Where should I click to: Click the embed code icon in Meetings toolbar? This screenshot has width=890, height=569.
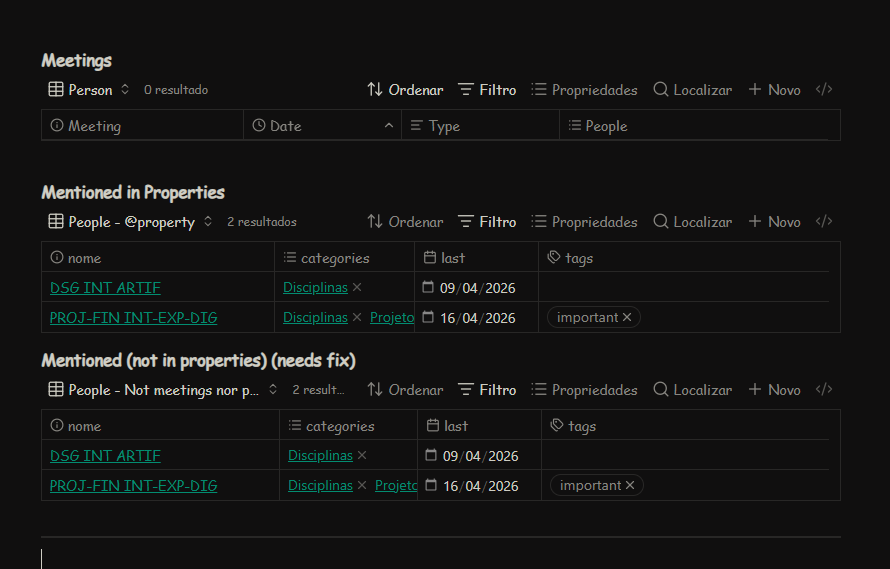click(x=823, y=90)
